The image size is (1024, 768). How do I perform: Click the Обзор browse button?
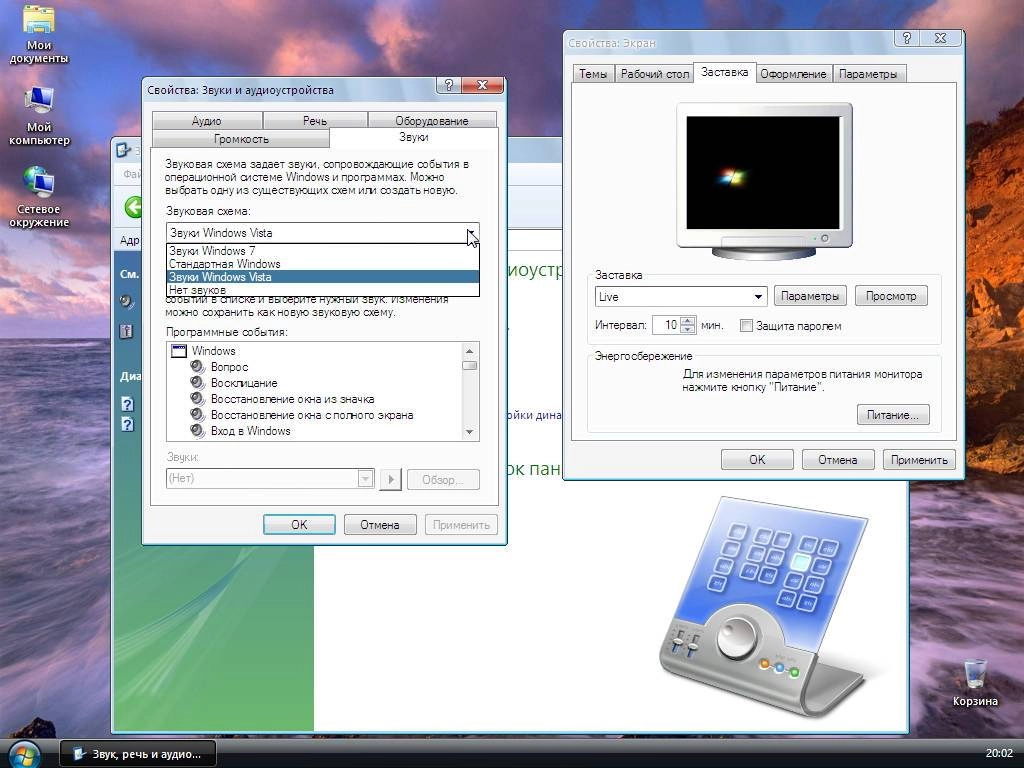(x=443, y=479)
